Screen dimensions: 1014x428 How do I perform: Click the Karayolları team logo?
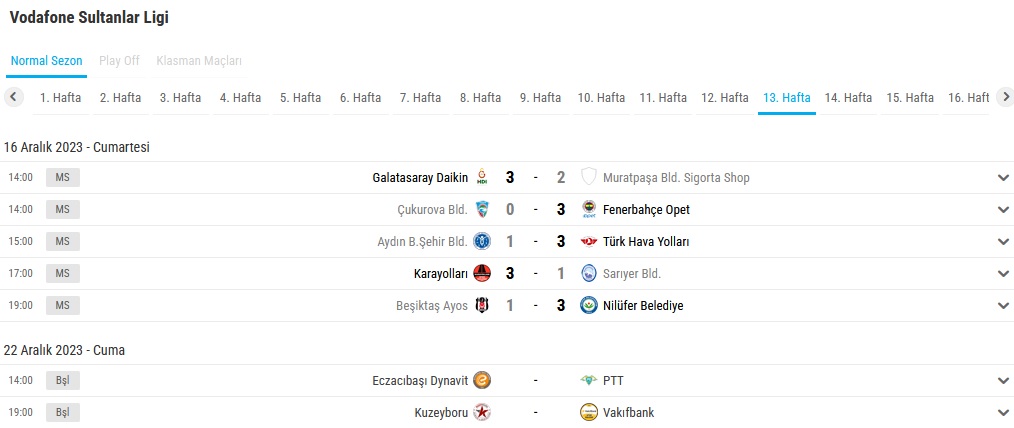pyautogui.click(x=482, y=274)
